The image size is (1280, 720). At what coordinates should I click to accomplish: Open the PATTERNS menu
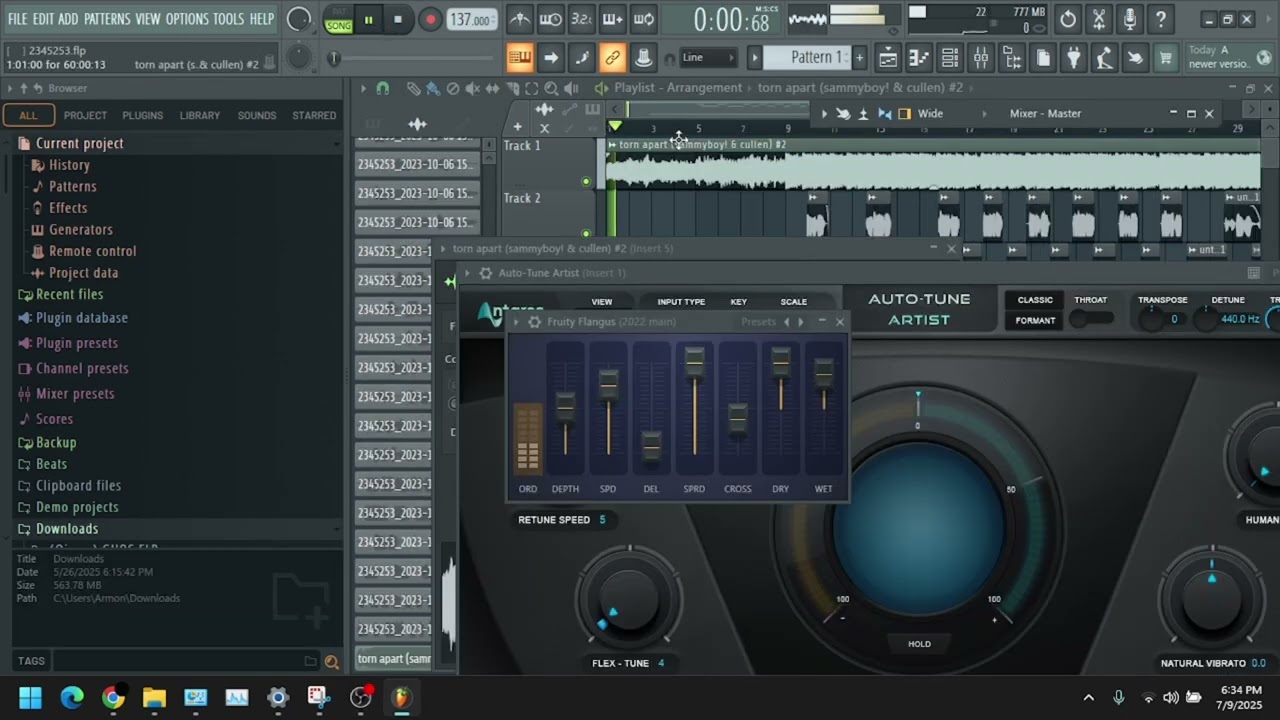coord(107,19)
